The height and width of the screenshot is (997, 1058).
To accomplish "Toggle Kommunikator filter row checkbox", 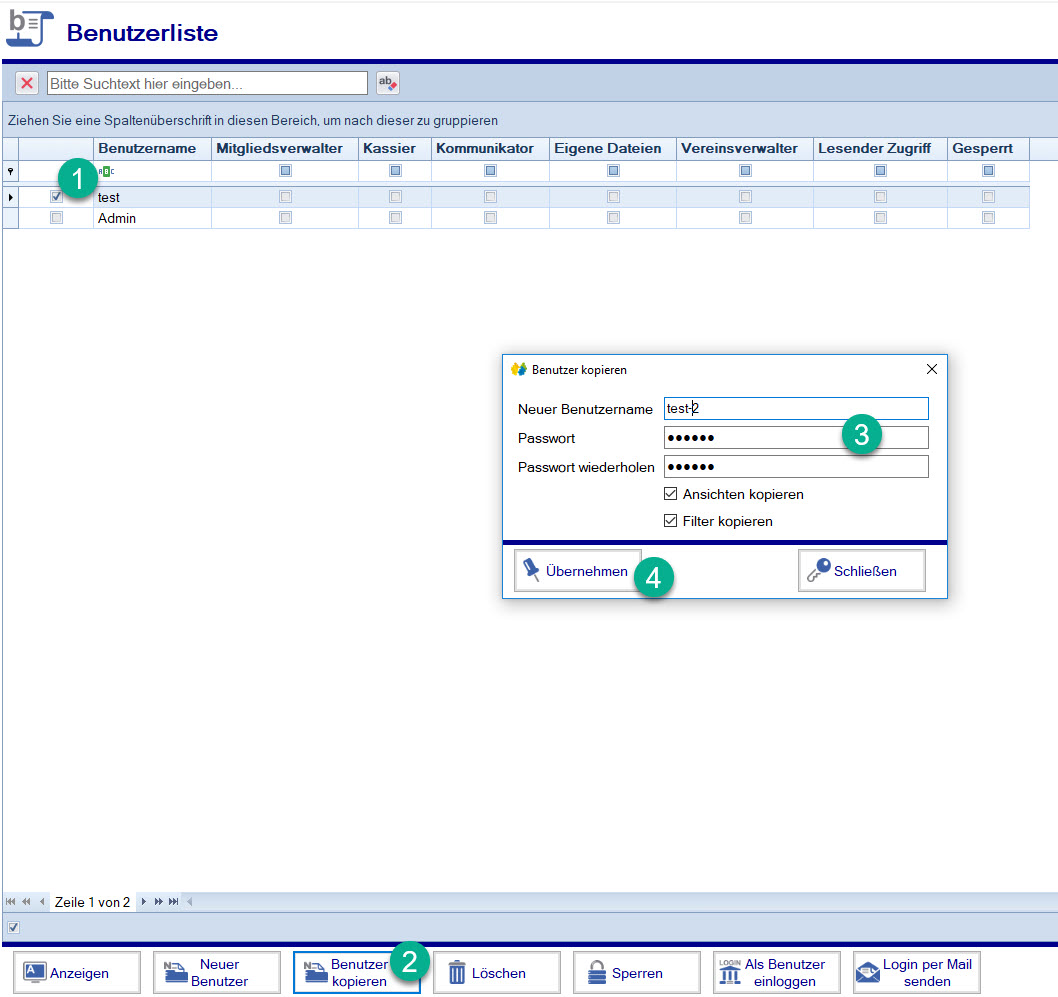I will pos(491,171).
